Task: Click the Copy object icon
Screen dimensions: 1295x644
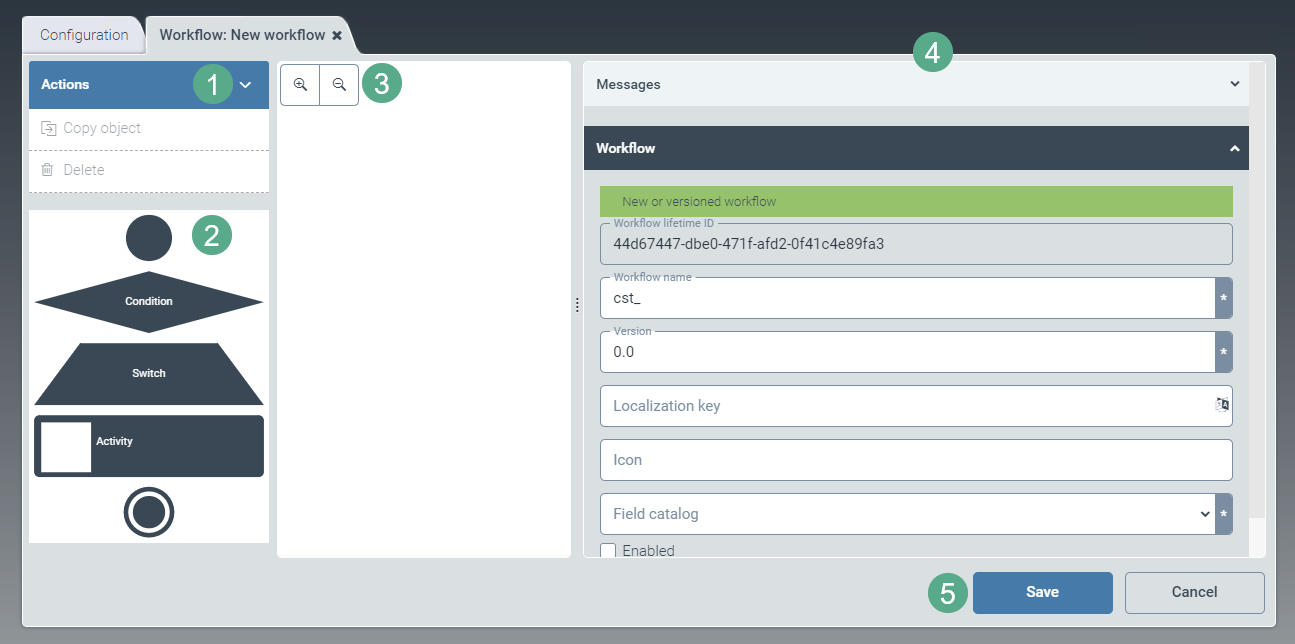Action: click(49, 127)
